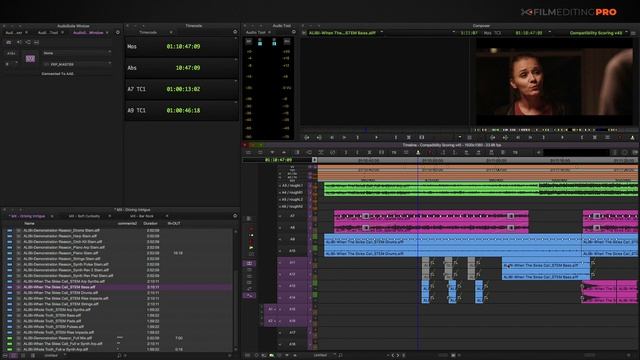This screenshot has height=360, width=640.
Task: Click the timeline search magnifier icon
Action: tap(340, 355)
